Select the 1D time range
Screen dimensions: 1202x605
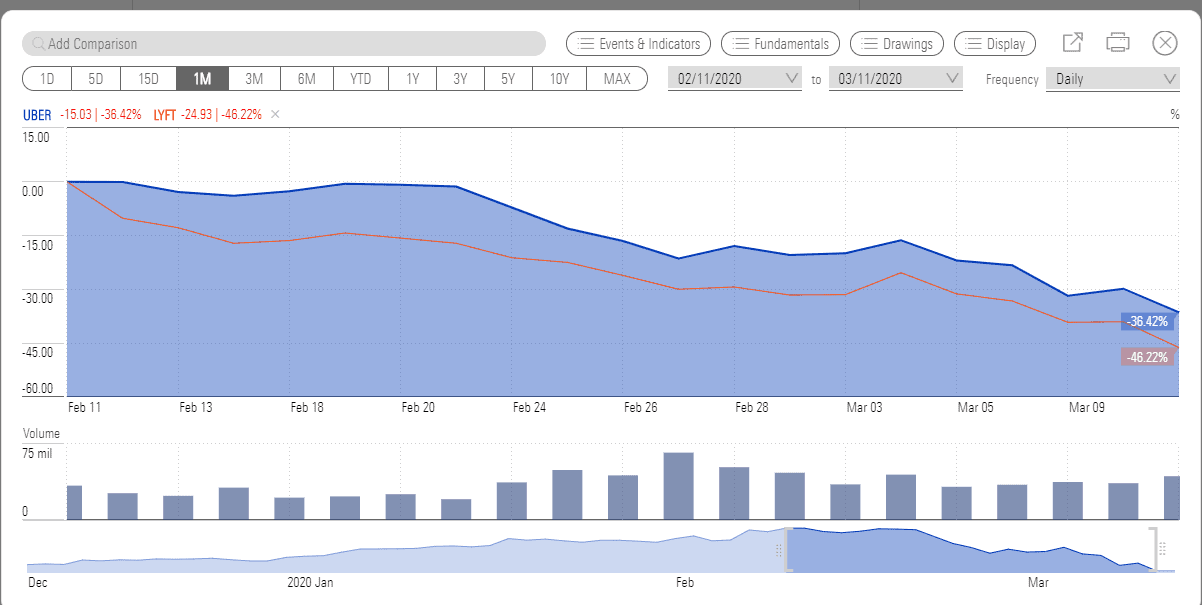[47, 79]
